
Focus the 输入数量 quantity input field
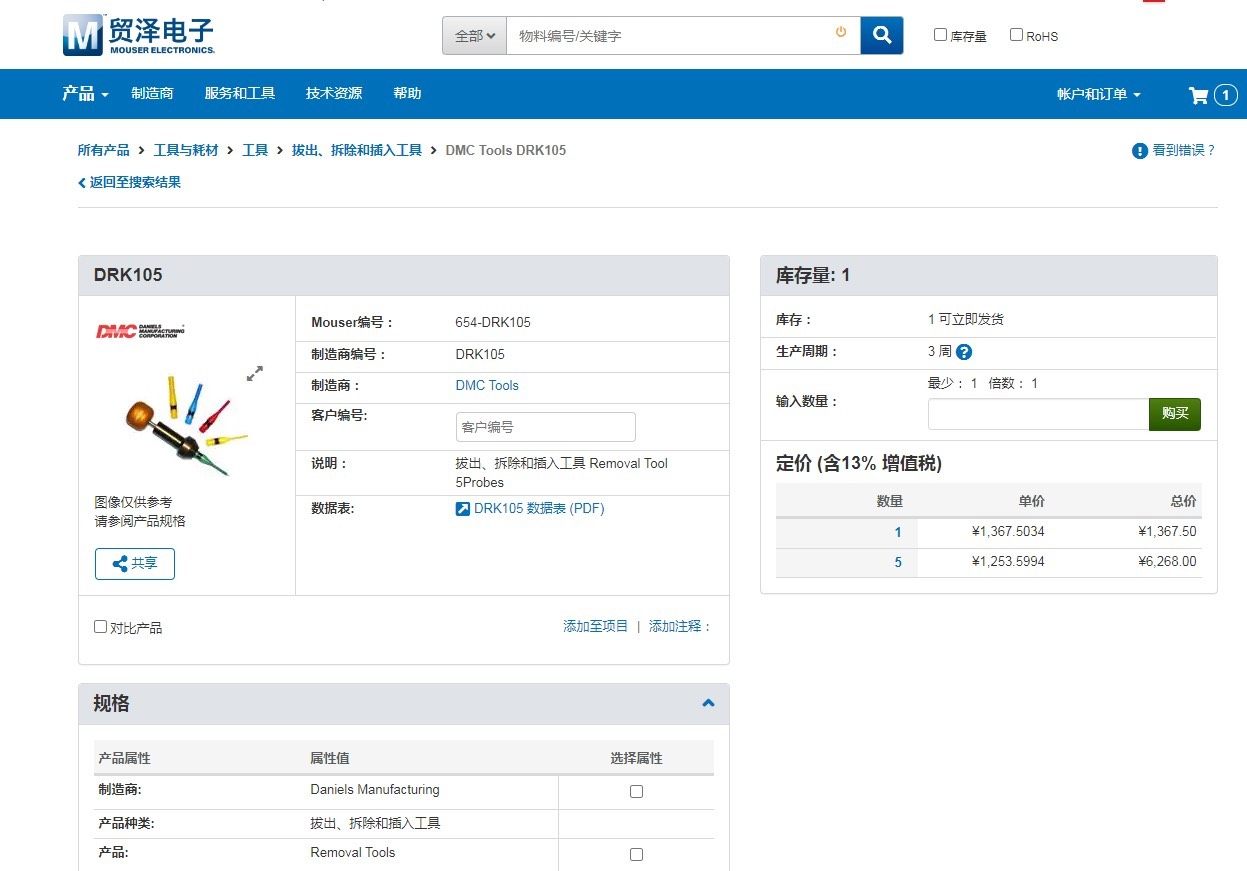(x=1038, y=414)
